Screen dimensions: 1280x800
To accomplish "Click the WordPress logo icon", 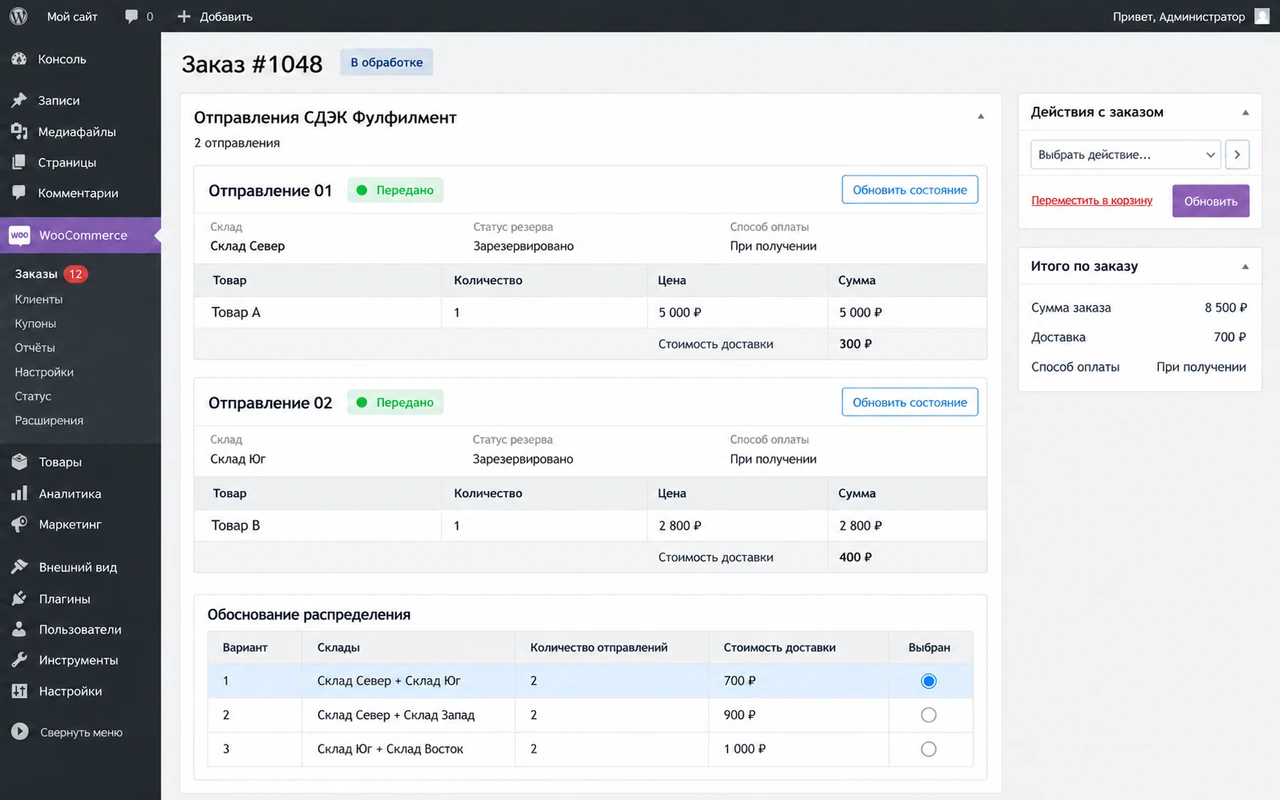I will [x=18, y=16].
